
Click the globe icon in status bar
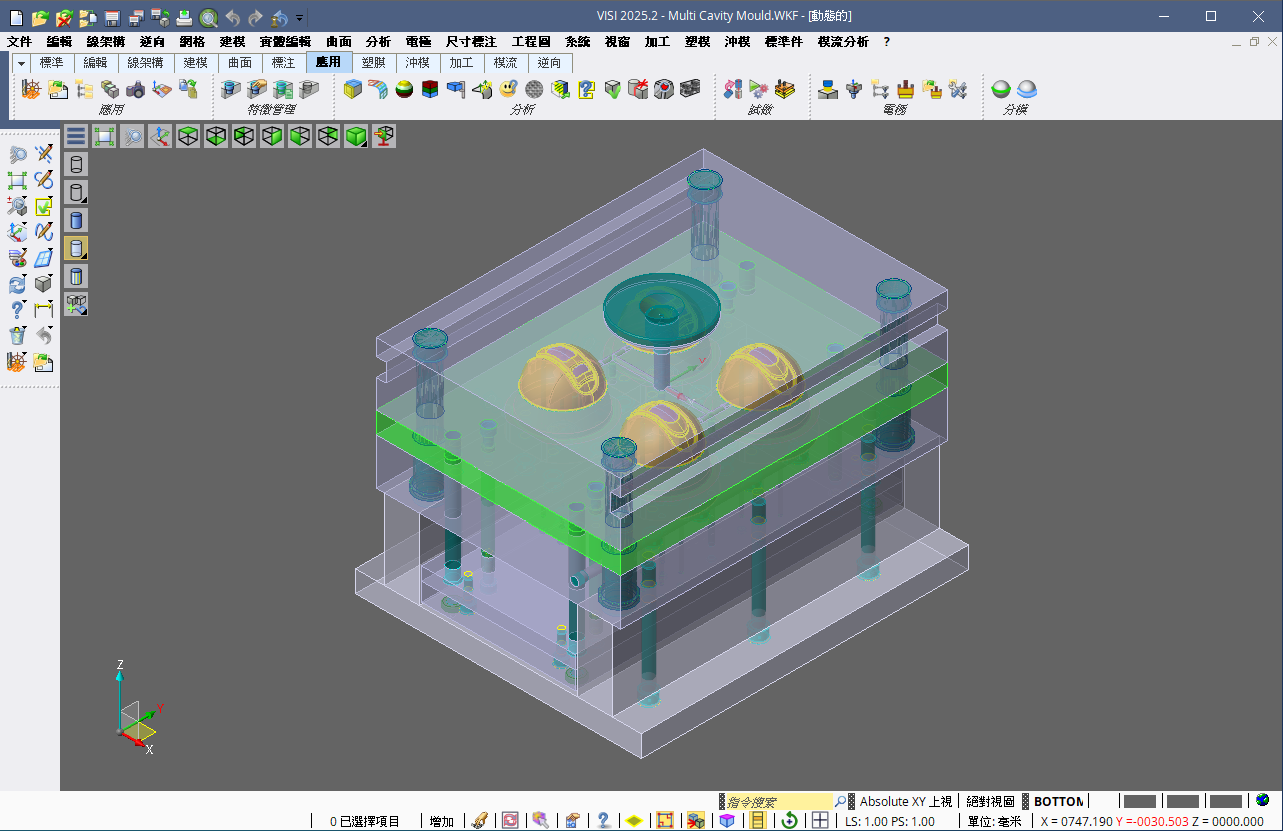pos(1263,800)
